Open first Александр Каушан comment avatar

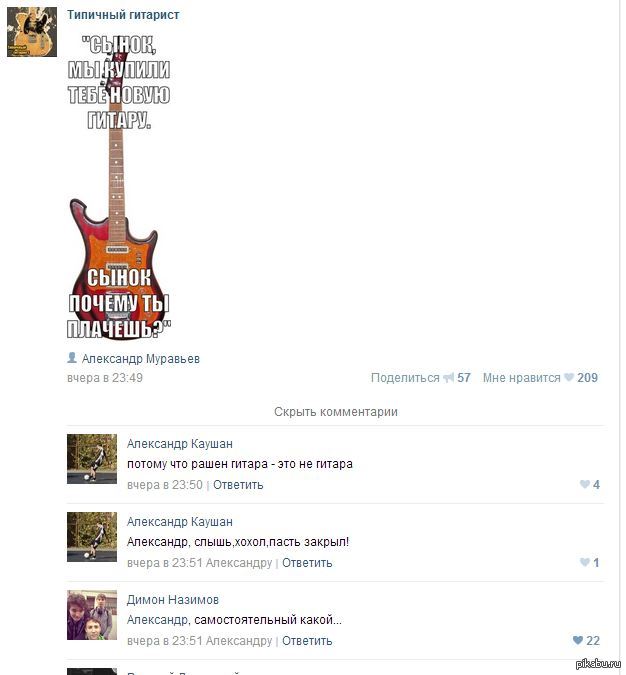92,459
